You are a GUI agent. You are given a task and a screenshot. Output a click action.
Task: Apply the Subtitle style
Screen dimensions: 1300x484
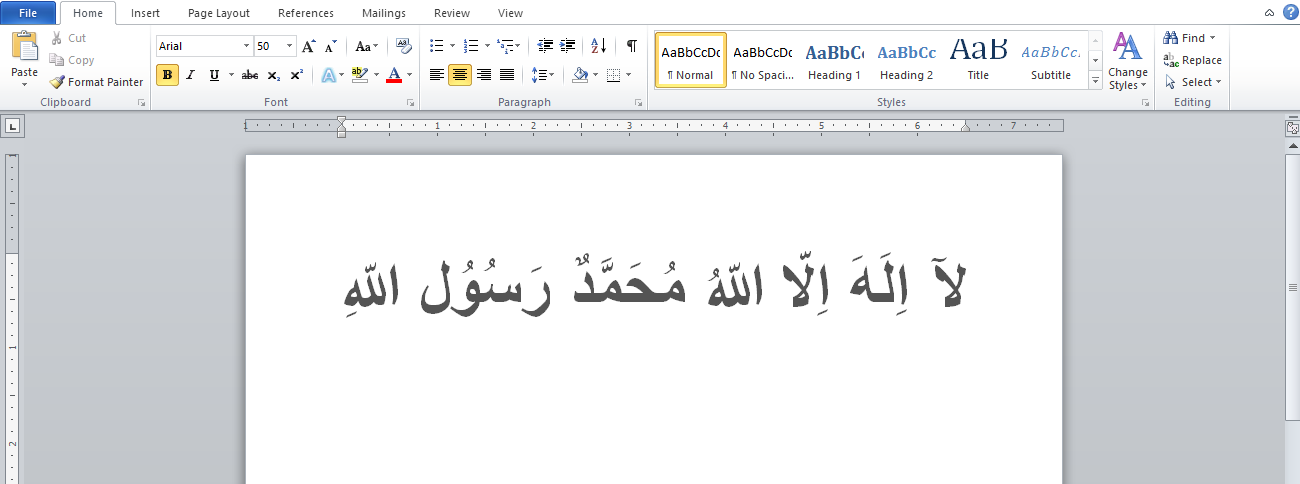pos(1051,60)
